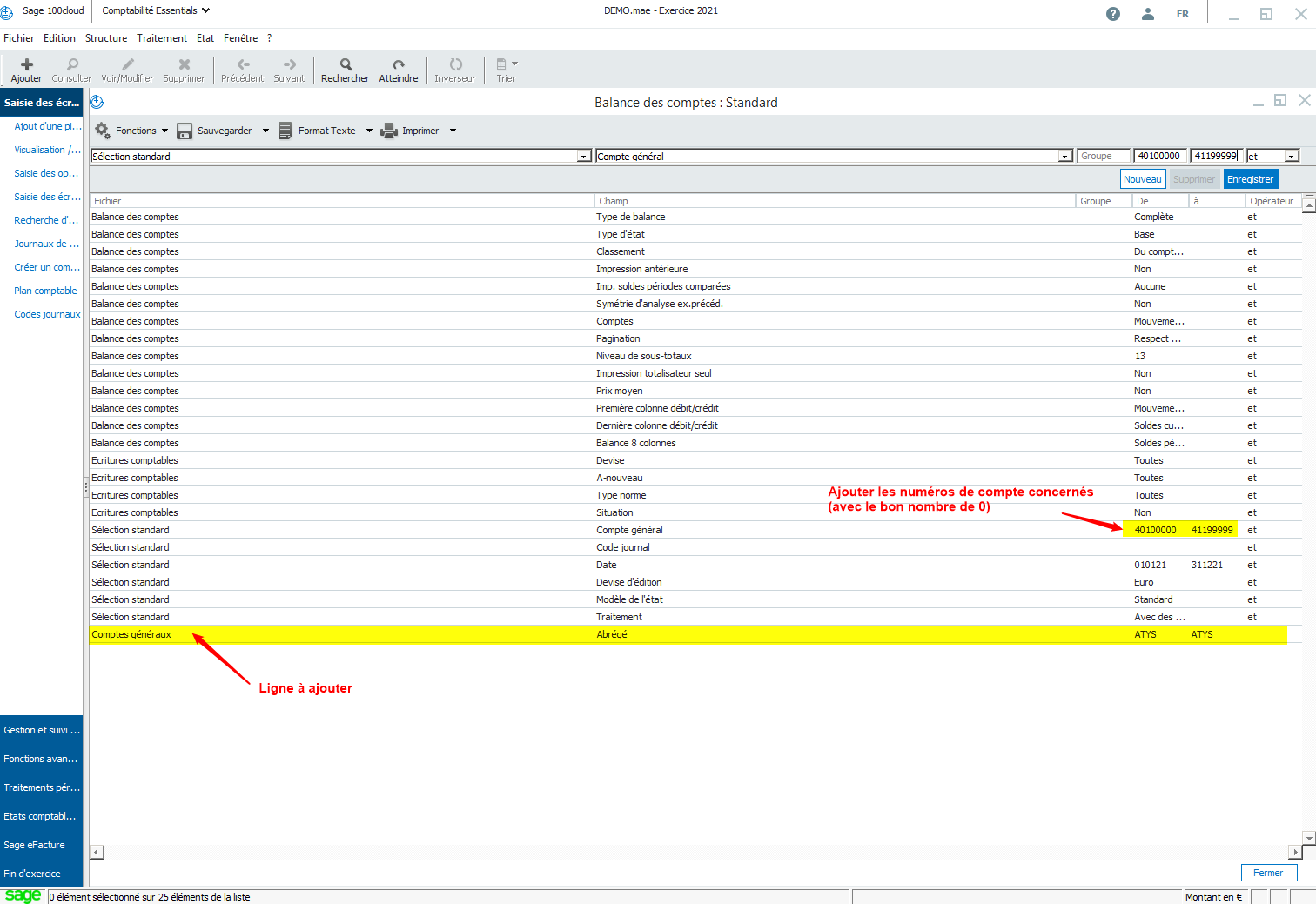Click the Ajouter plus icon in toolbar
The image size is (1316, 904).
27,64
